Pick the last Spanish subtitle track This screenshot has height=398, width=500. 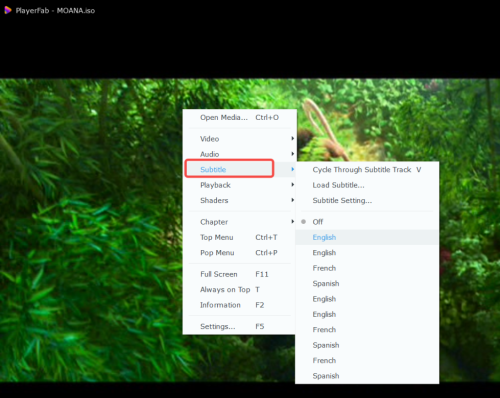coord(367,376)
